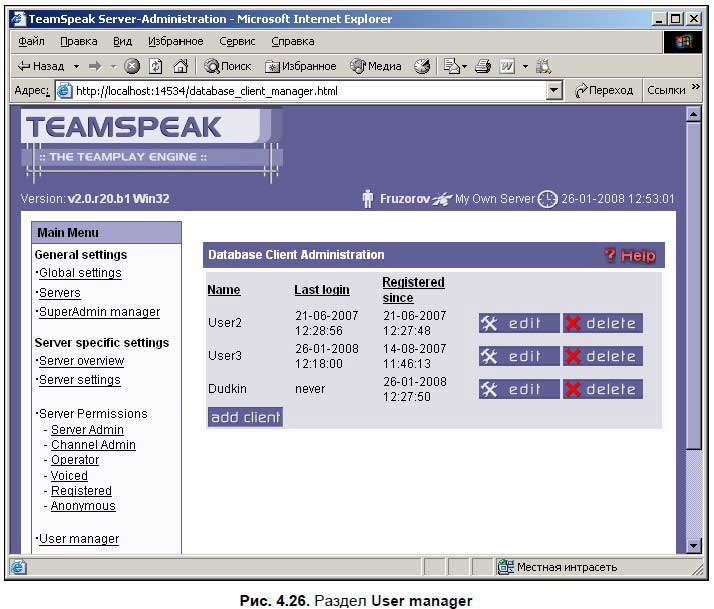This screenshot has width=714, height=609.
Task: Go to Home page via toolbar icon
Action: pos(180,66)
